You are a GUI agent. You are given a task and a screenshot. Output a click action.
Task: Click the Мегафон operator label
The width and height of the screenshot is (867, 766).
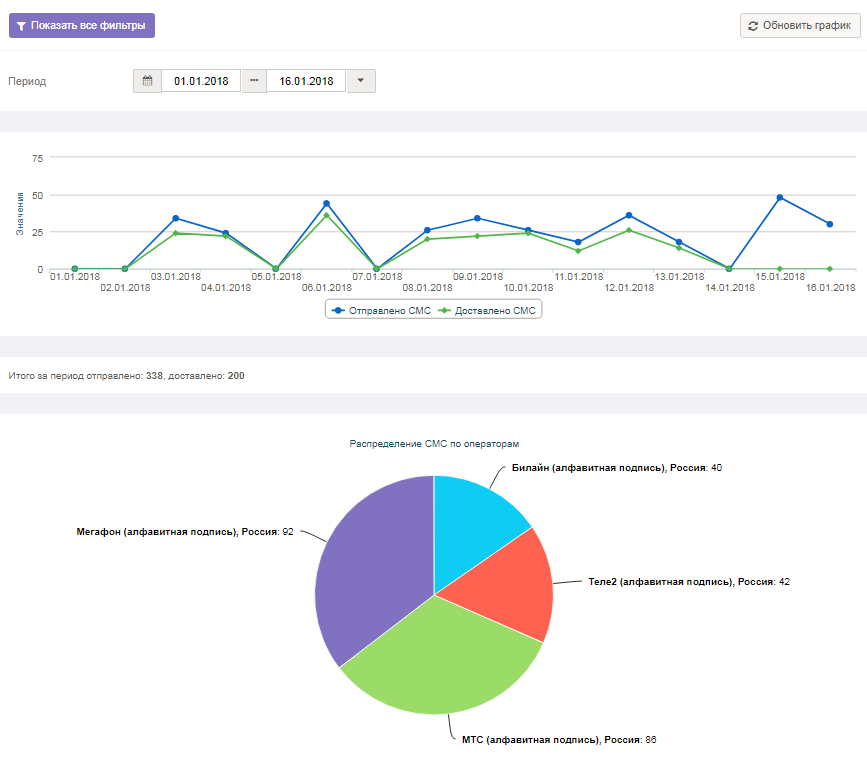[x=185, y=532]
